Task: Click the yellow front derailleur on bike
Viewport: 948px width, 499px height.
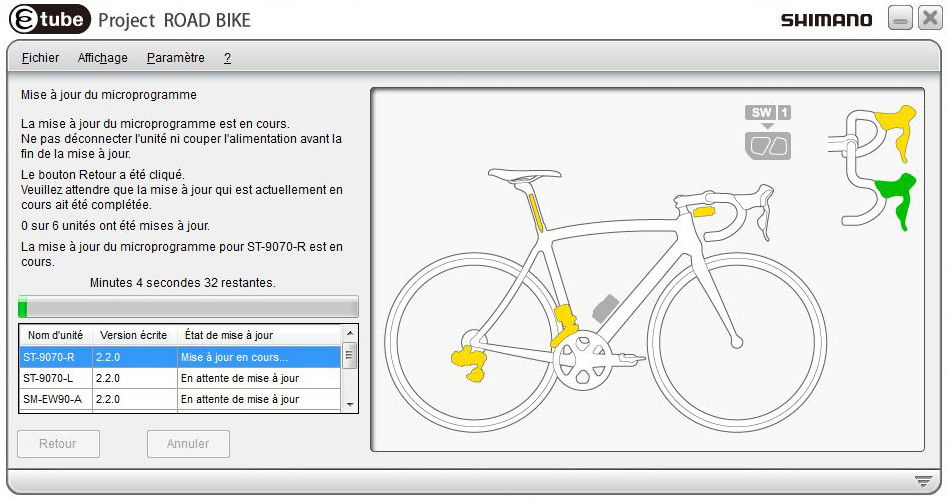Action: click(563, 325)
